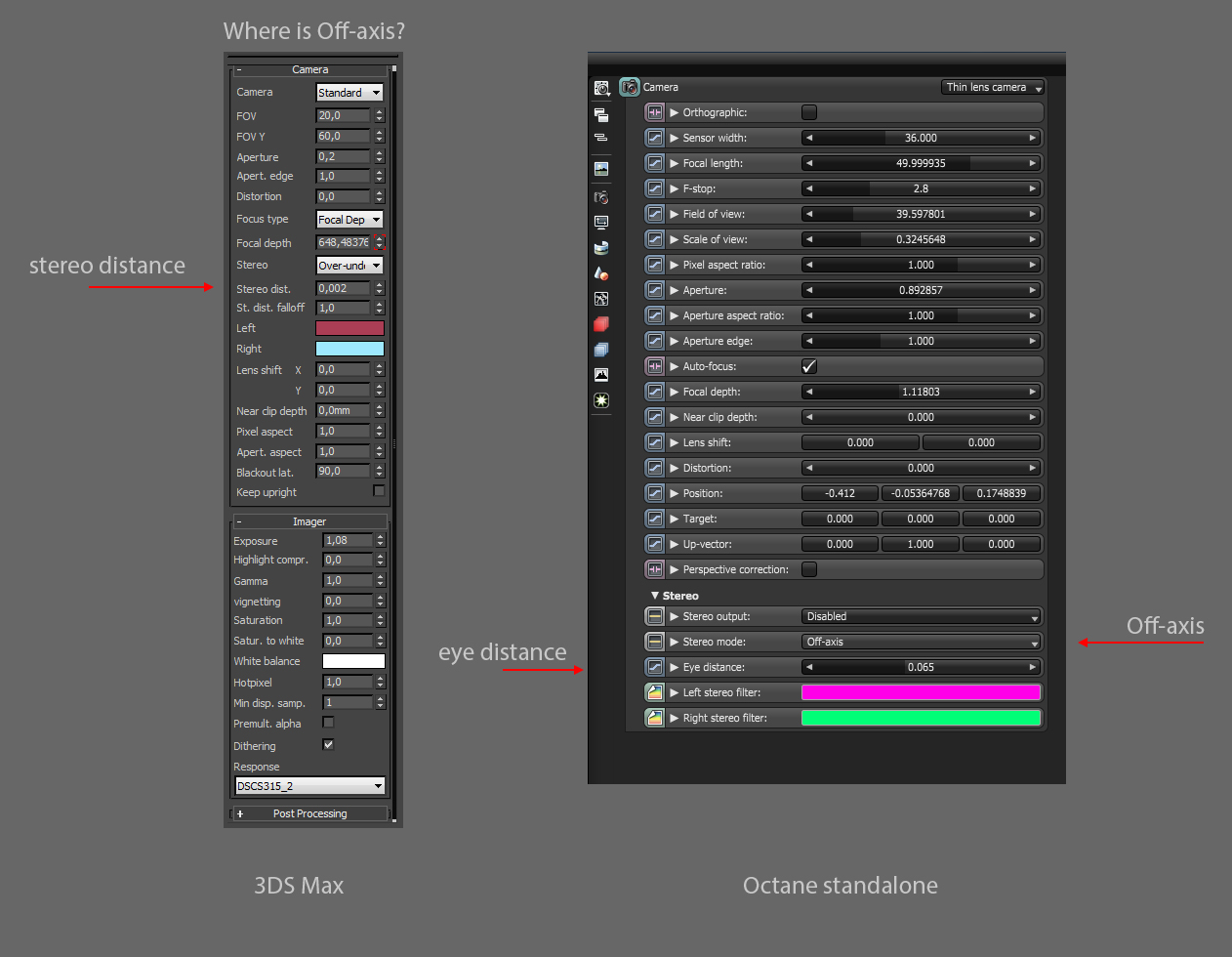This screenshot has height=957, width=1232.
Task: Click the color icon beside Left stereo filter
Action: pos(655,692)
